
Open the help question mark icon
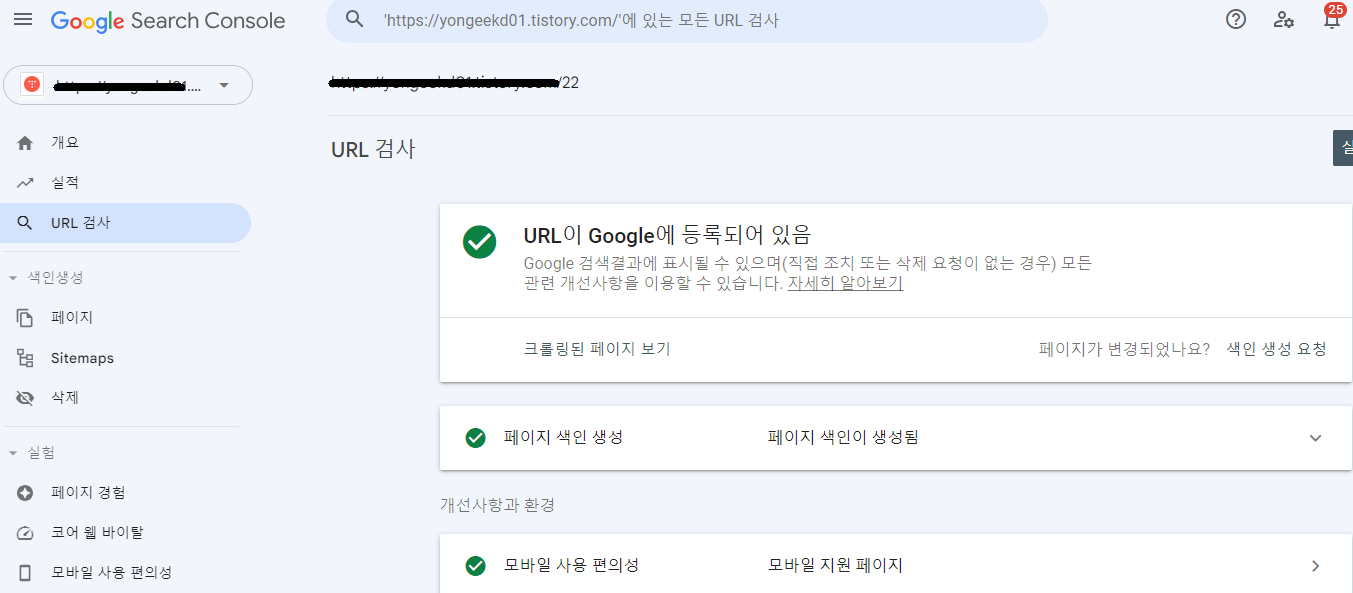point(1236,19)
